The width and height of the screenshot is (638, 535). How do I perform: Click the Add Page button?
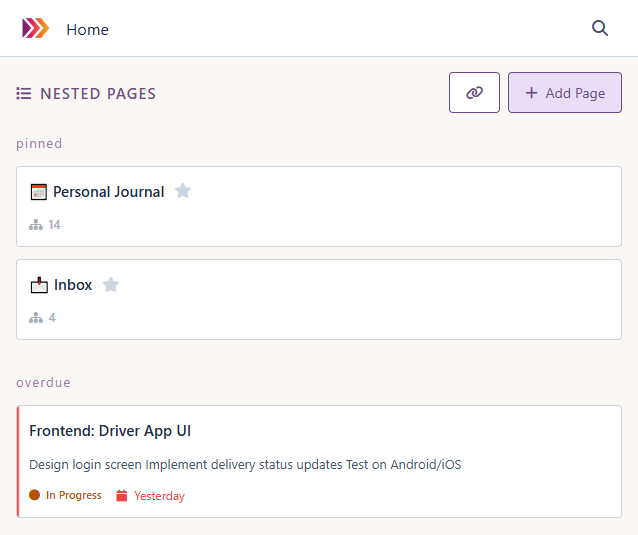565,93
